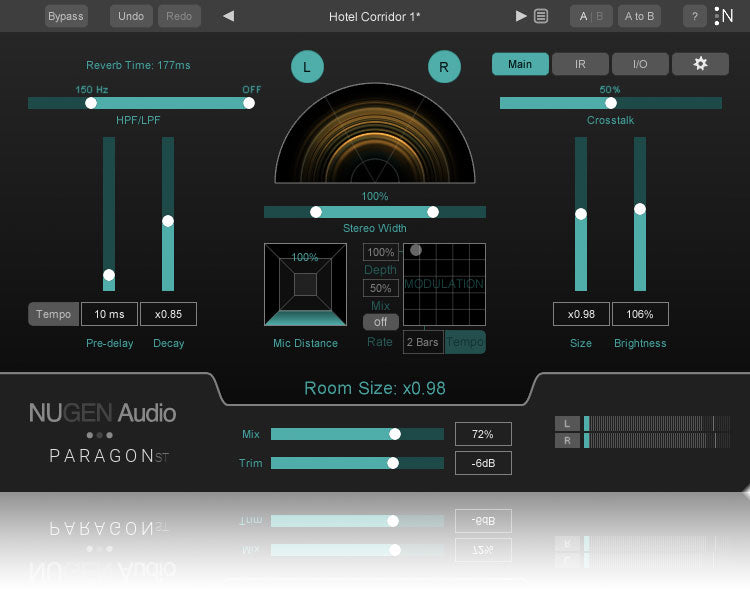Open preset name Hotel Corridor 1*
Image resolution: width=750 pixels, height=592 pixels.
[375, 17]
